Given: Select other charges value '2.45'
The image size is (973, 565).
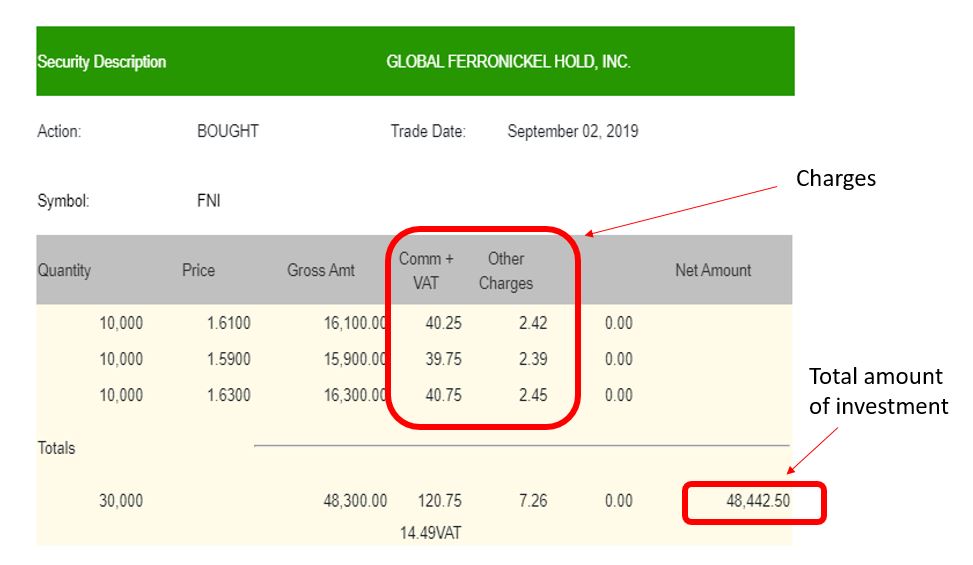Looking at the screenshot, I should pyautogui.click(x=533, y=395).
